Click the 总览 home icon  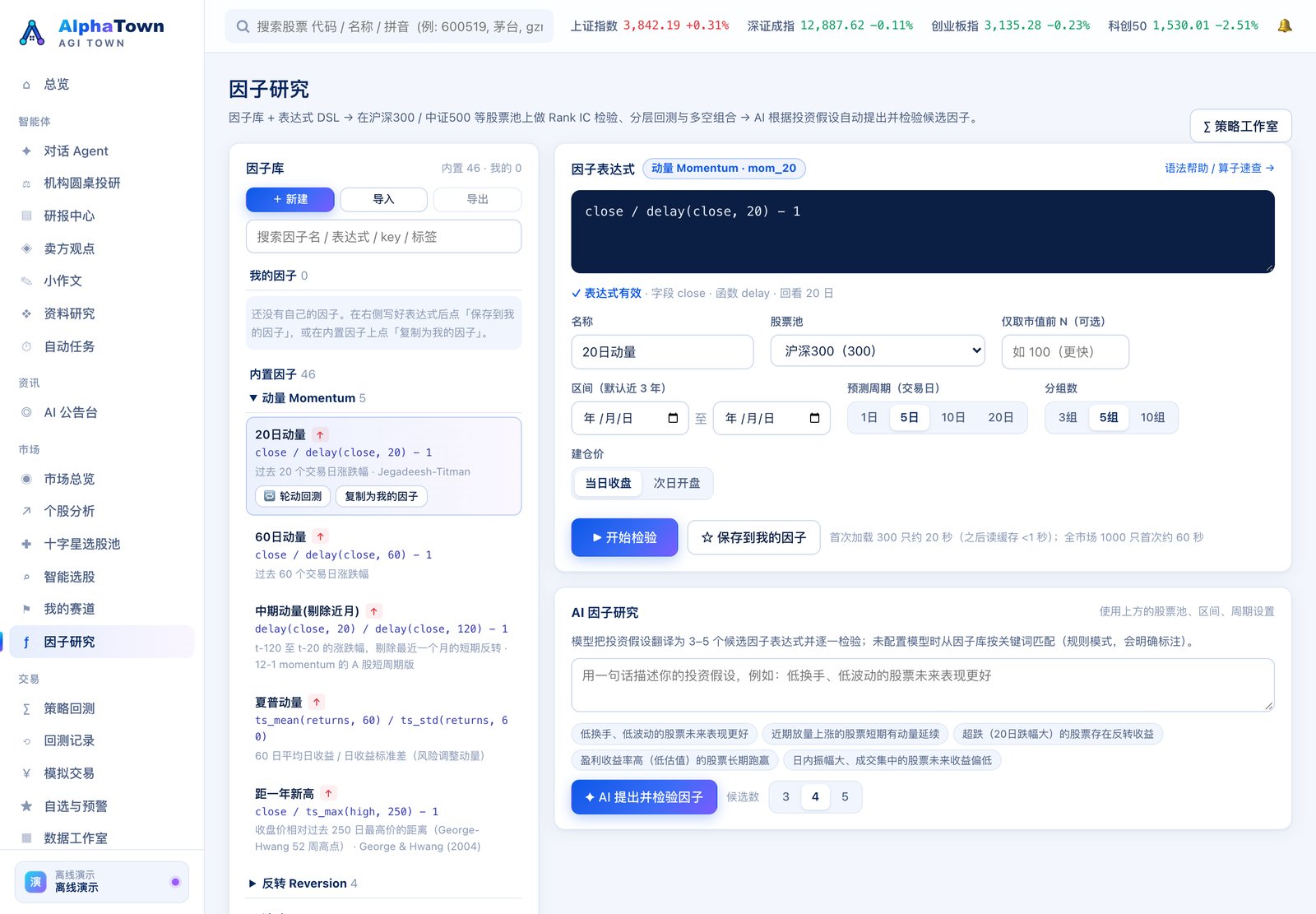coord(26,84)
